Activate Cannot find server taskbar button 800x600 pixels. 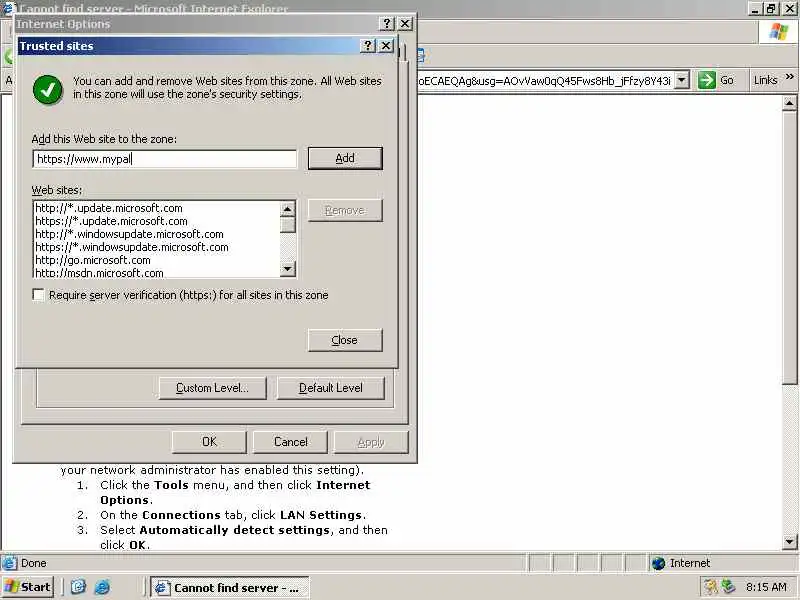(x=230, y=588)
